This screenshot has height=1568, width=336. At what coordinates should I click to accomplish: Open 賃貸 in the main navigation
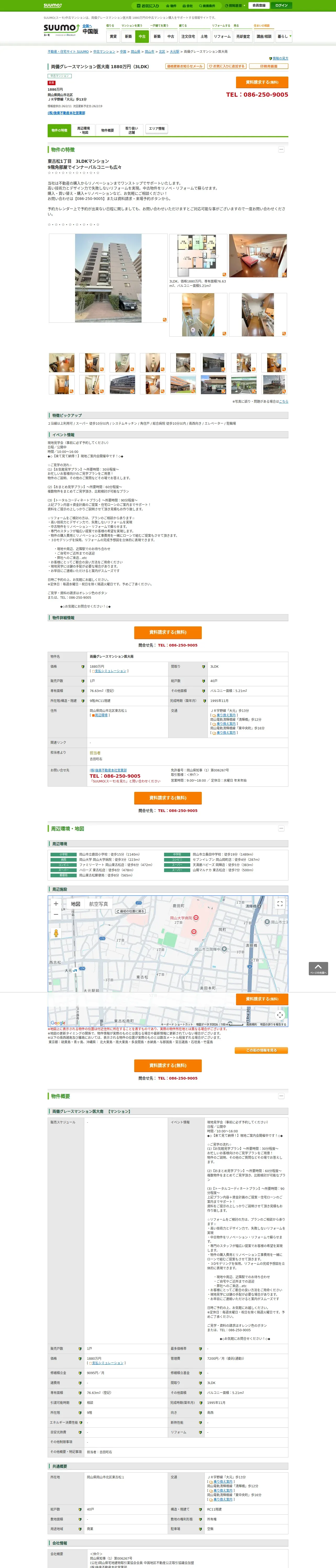click(x=113, y=37)
